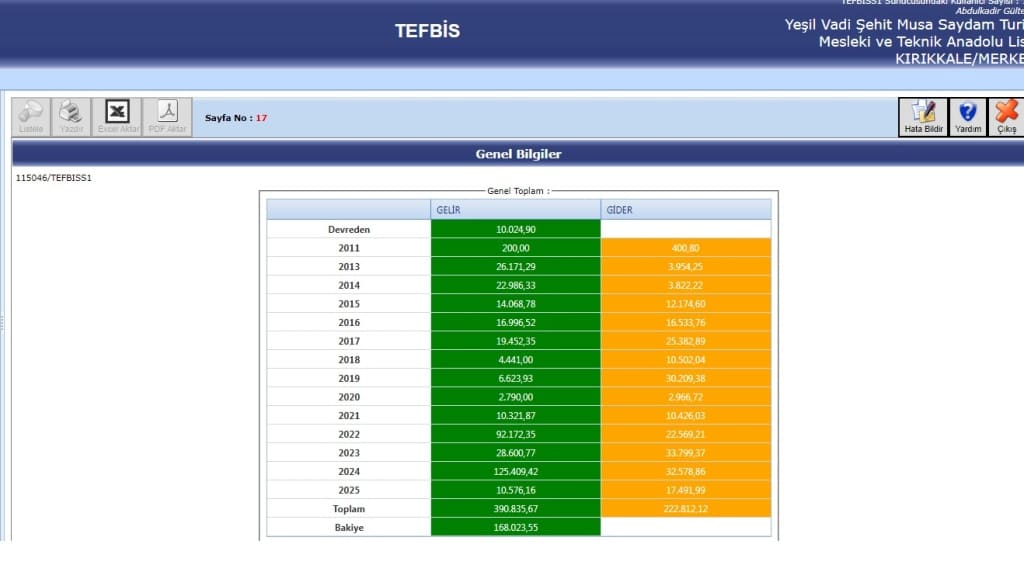Open Yardım help icon

click(967, 116)
